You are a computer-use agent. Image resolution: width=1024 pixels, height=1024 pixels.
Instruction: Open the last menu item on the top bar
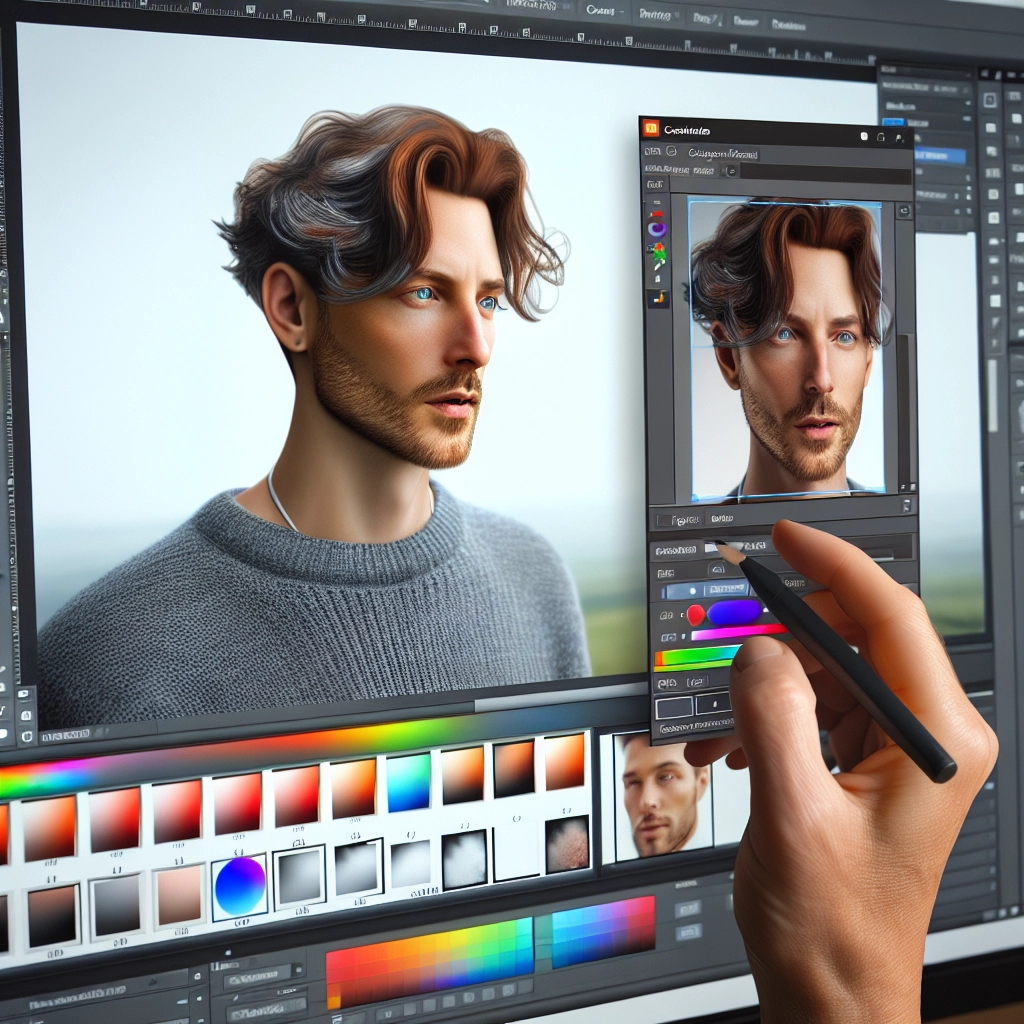788,25
